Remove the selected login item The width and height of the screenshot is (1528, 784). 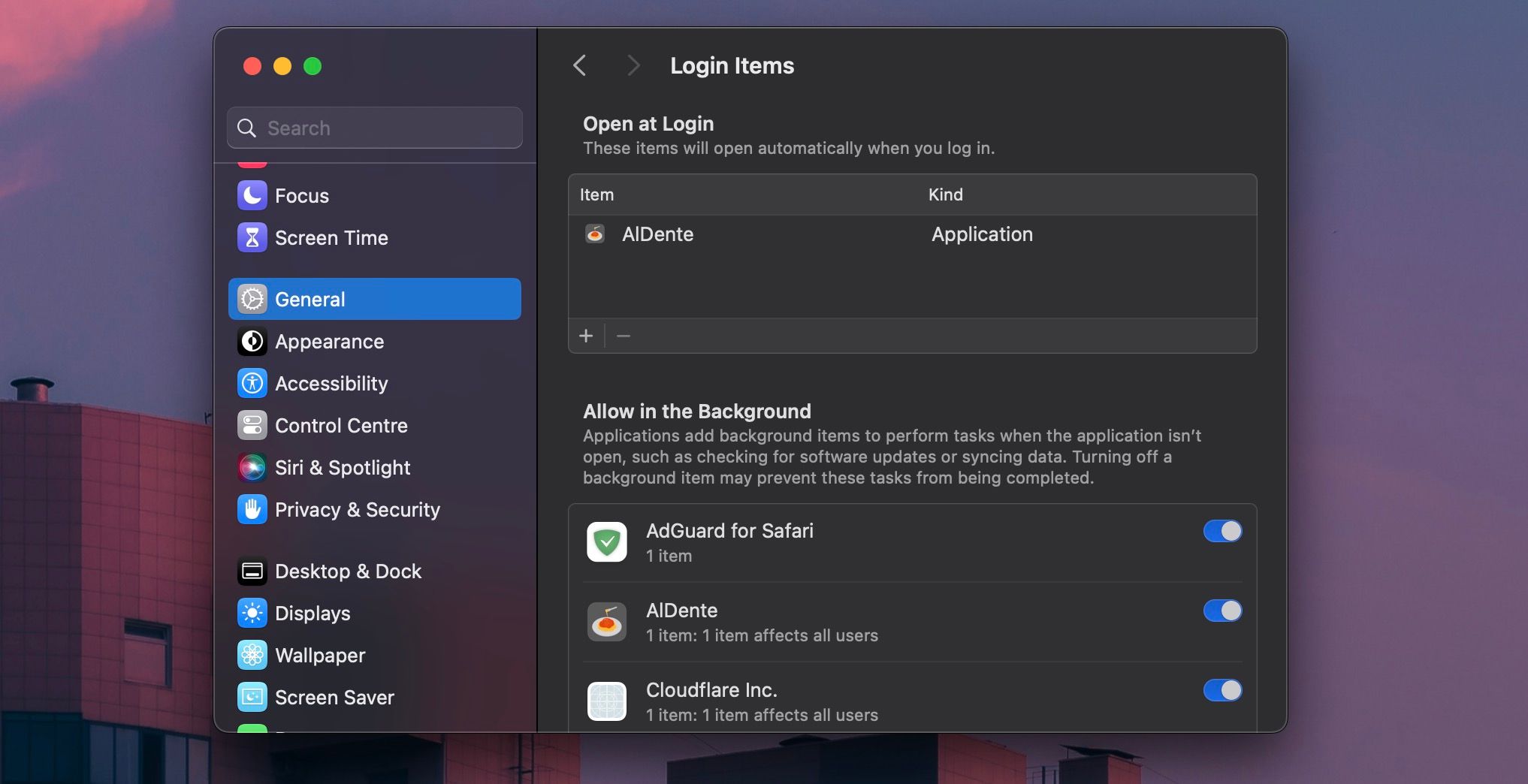click(x=623, y=336)
